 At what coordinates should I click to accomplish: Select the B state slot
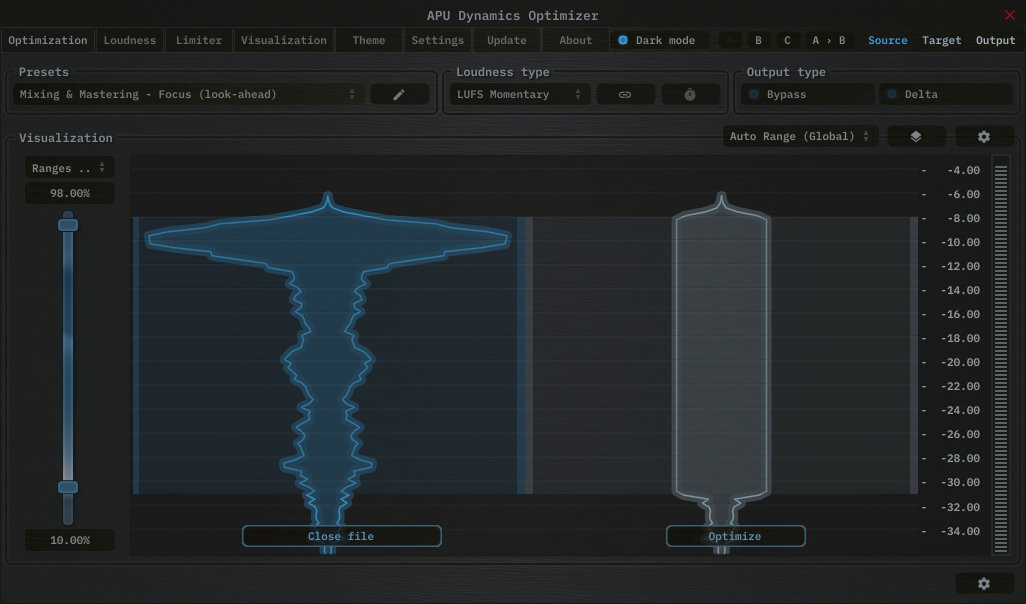point(758,40)
